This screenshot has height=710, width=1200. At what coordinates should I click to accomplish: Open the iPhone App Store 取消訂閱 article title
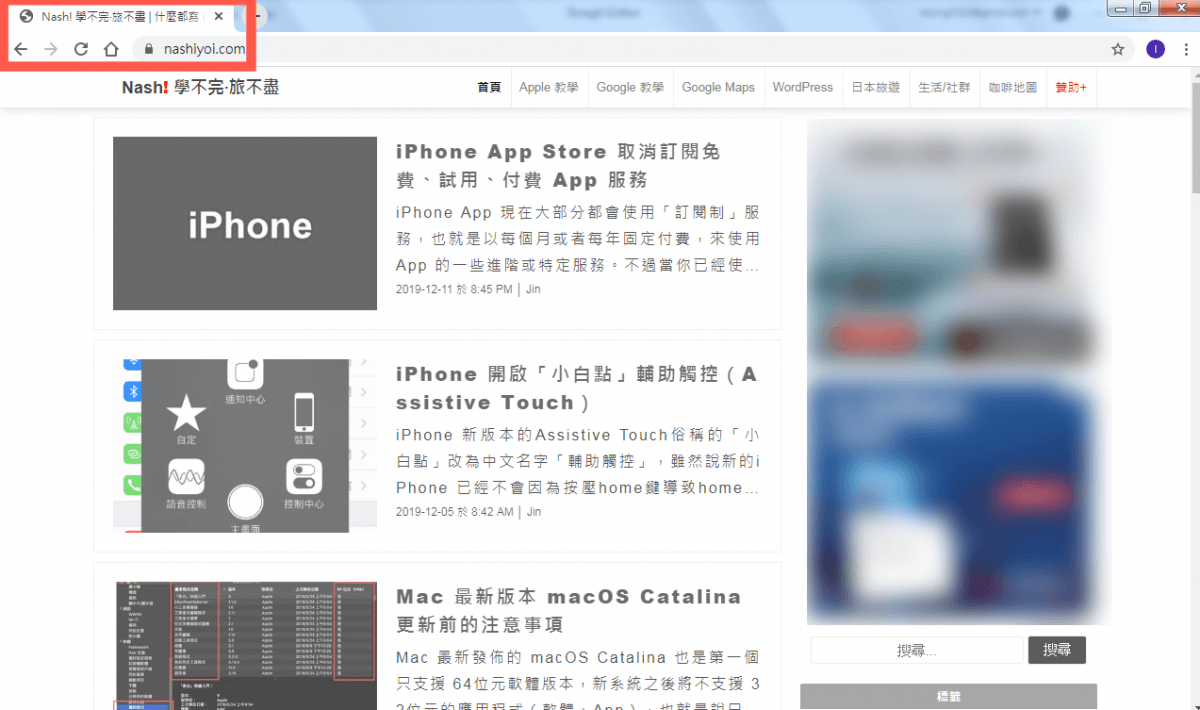coord(558,165)
